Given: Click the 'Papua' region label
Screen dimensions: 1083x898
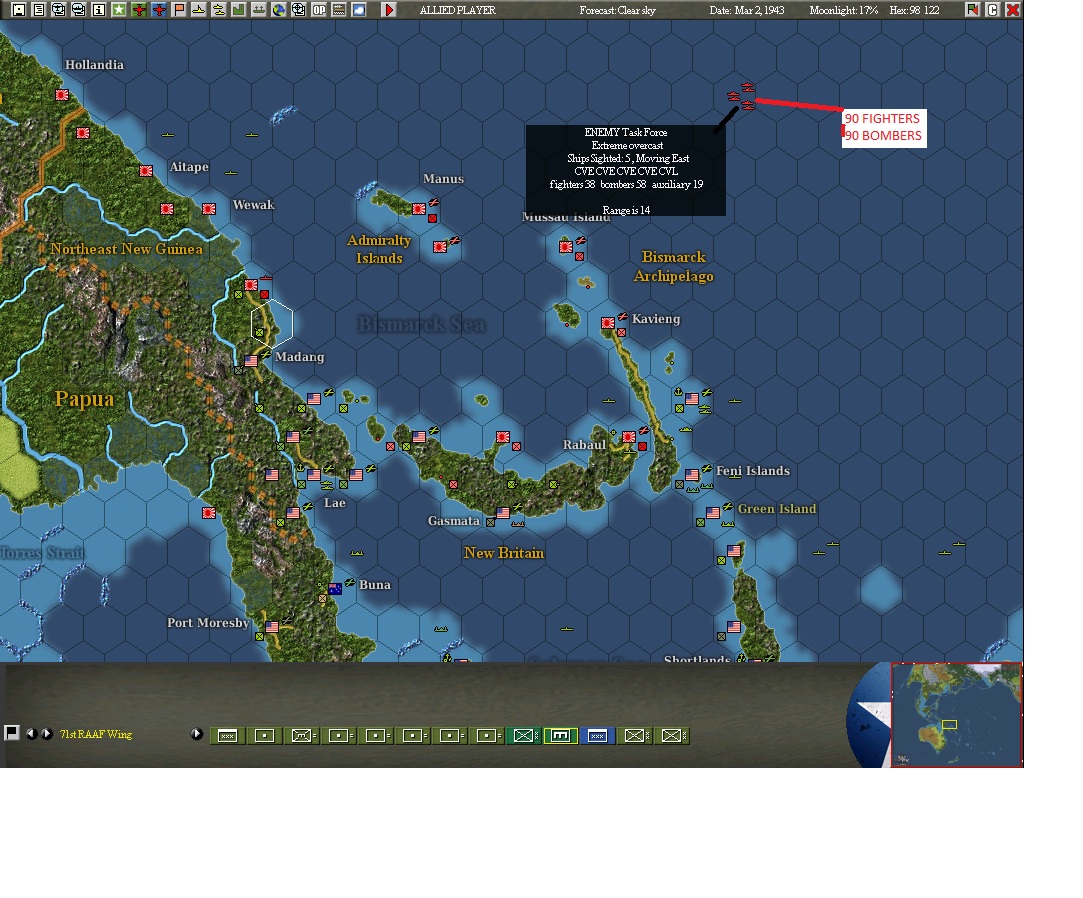Looking at the screenshot, I should pos(84,399).
